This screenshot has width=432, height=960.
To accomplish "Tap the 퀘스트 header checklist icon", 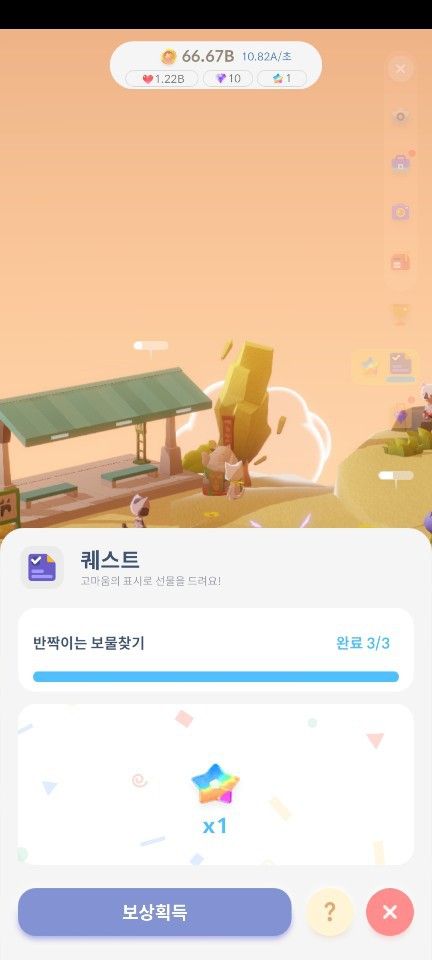I will (x=42, y=567).
